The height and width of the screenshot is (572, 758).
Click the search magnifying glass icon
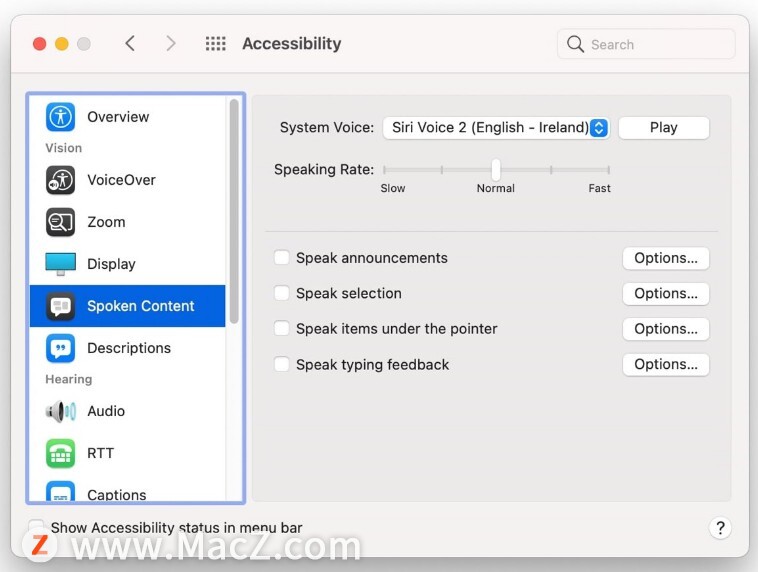point(575,44)
